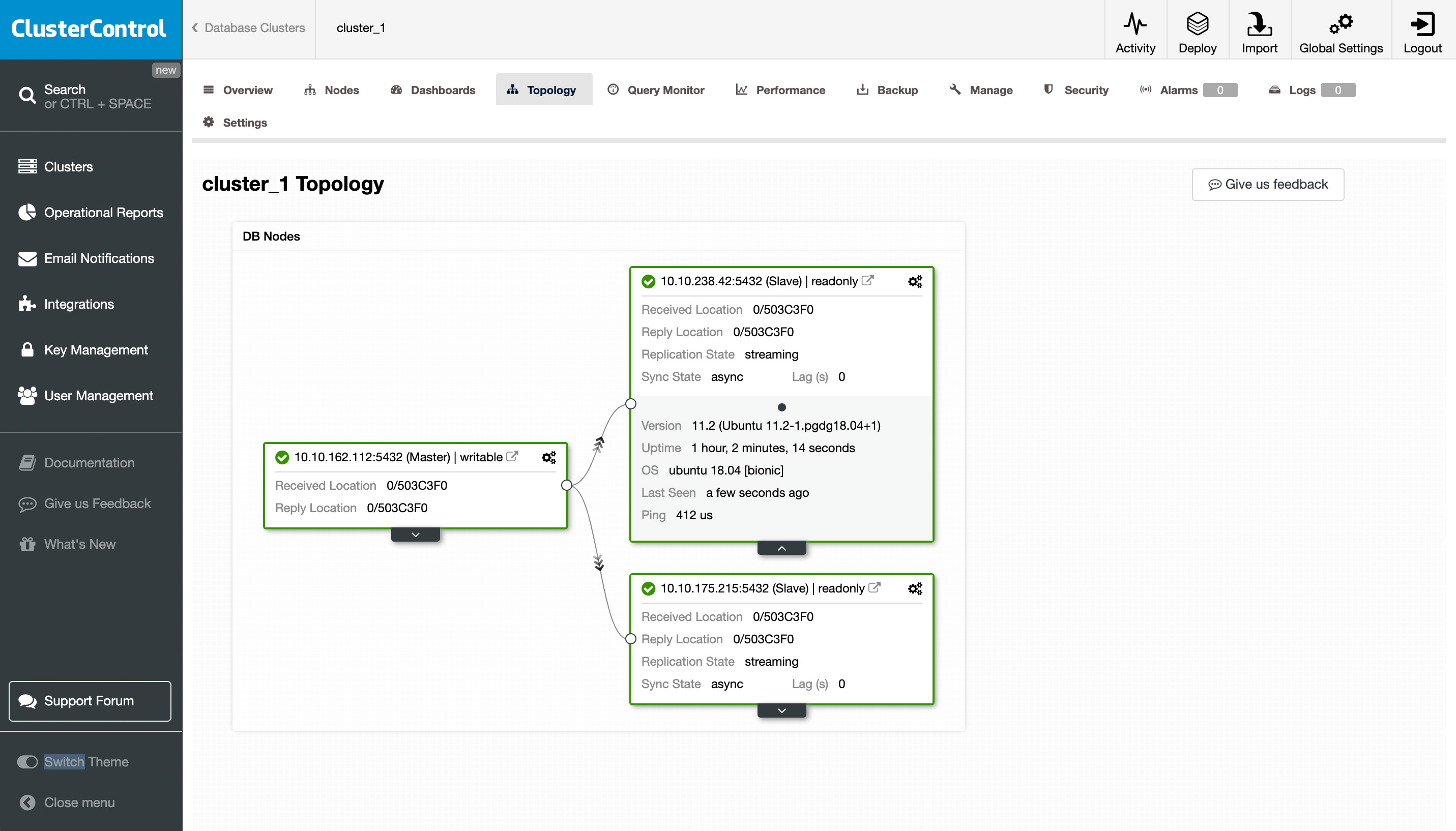Click the status check icon of 10.10.162.112

[x=282, y=458]
